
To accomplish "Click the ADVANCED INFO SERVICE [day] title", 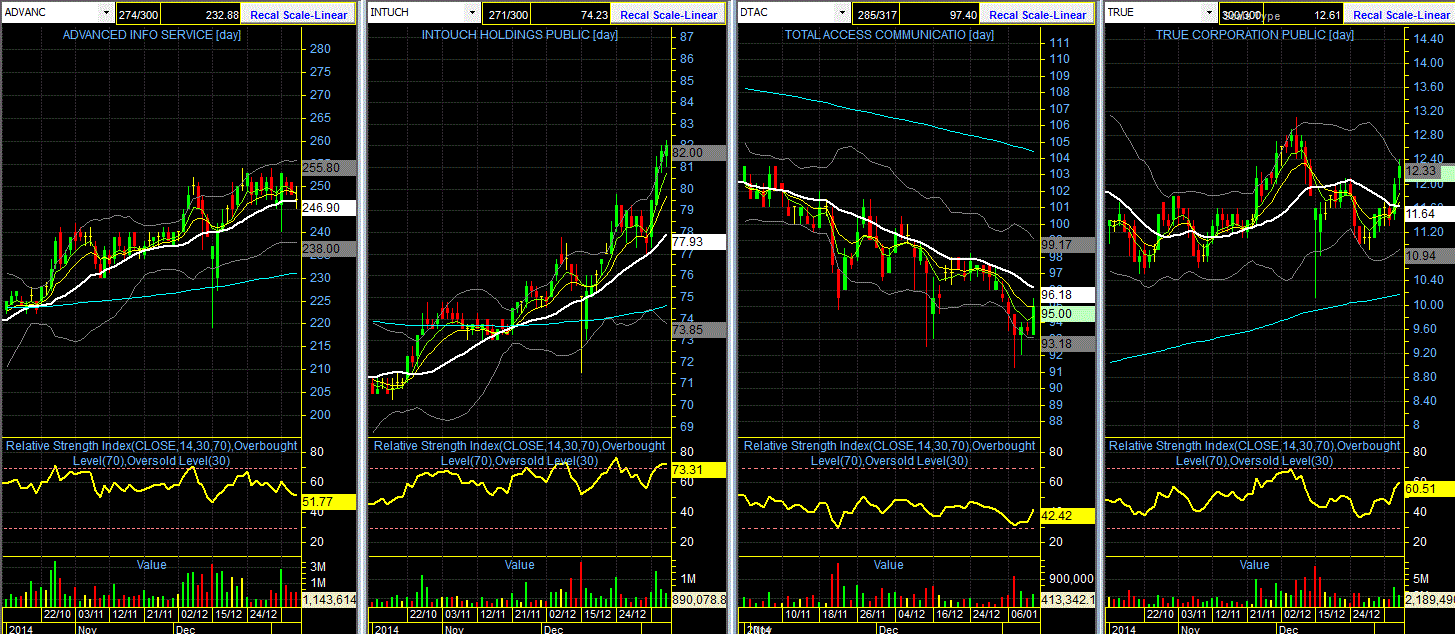I will coord(151,34).
